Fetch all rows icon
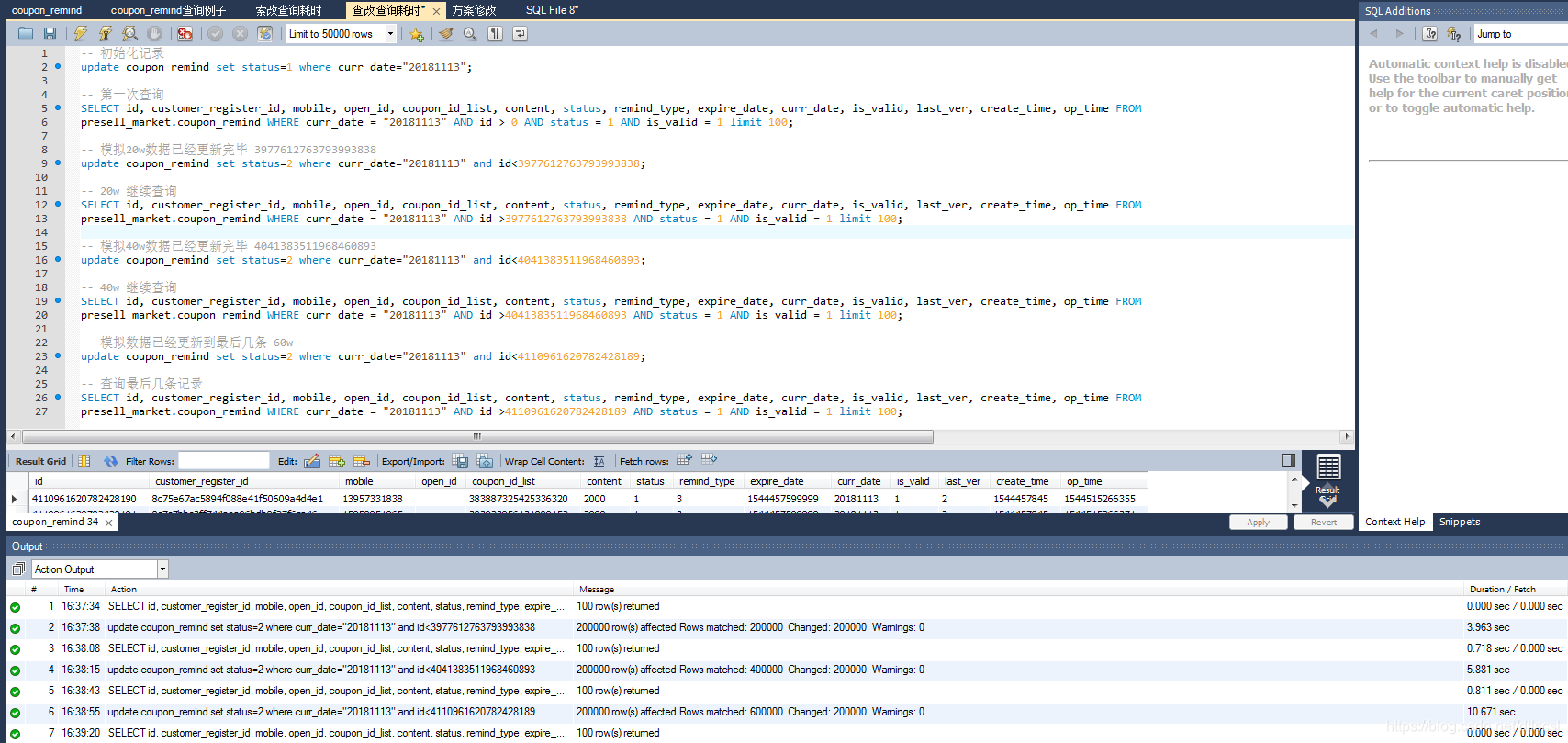Viewport: 1568px width, 743px height. click(709, 459)
